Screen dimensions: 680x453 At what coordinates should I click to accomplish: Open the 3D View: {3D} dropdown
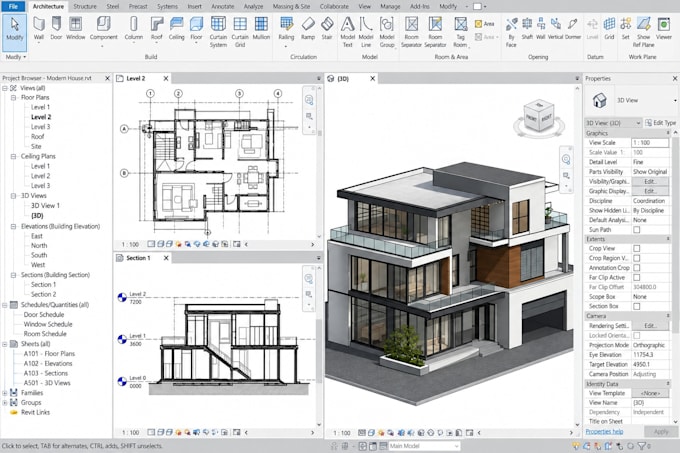pyautogui.click(x=613, y=123)
